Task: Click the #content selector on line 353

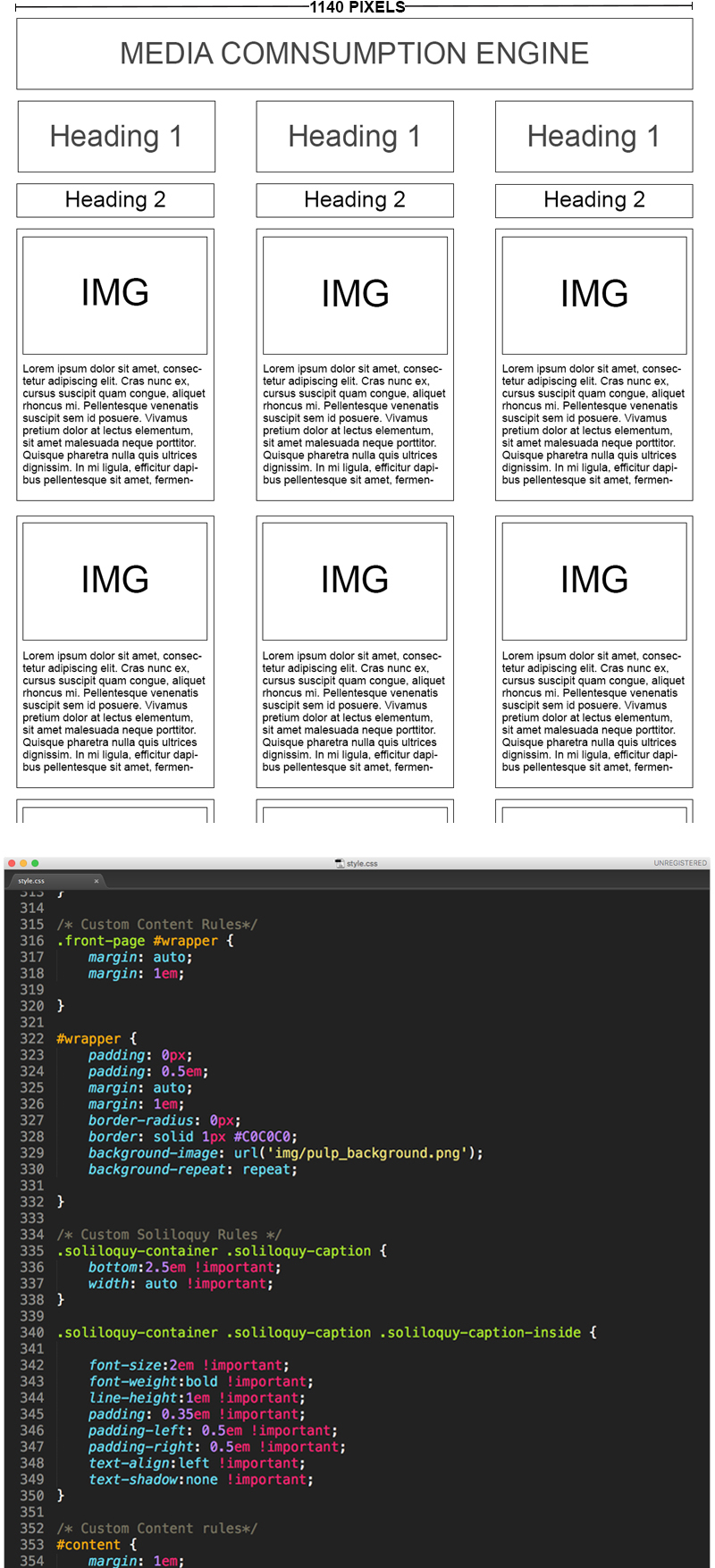Action: pyautogui.click(x=97, y=1544)
